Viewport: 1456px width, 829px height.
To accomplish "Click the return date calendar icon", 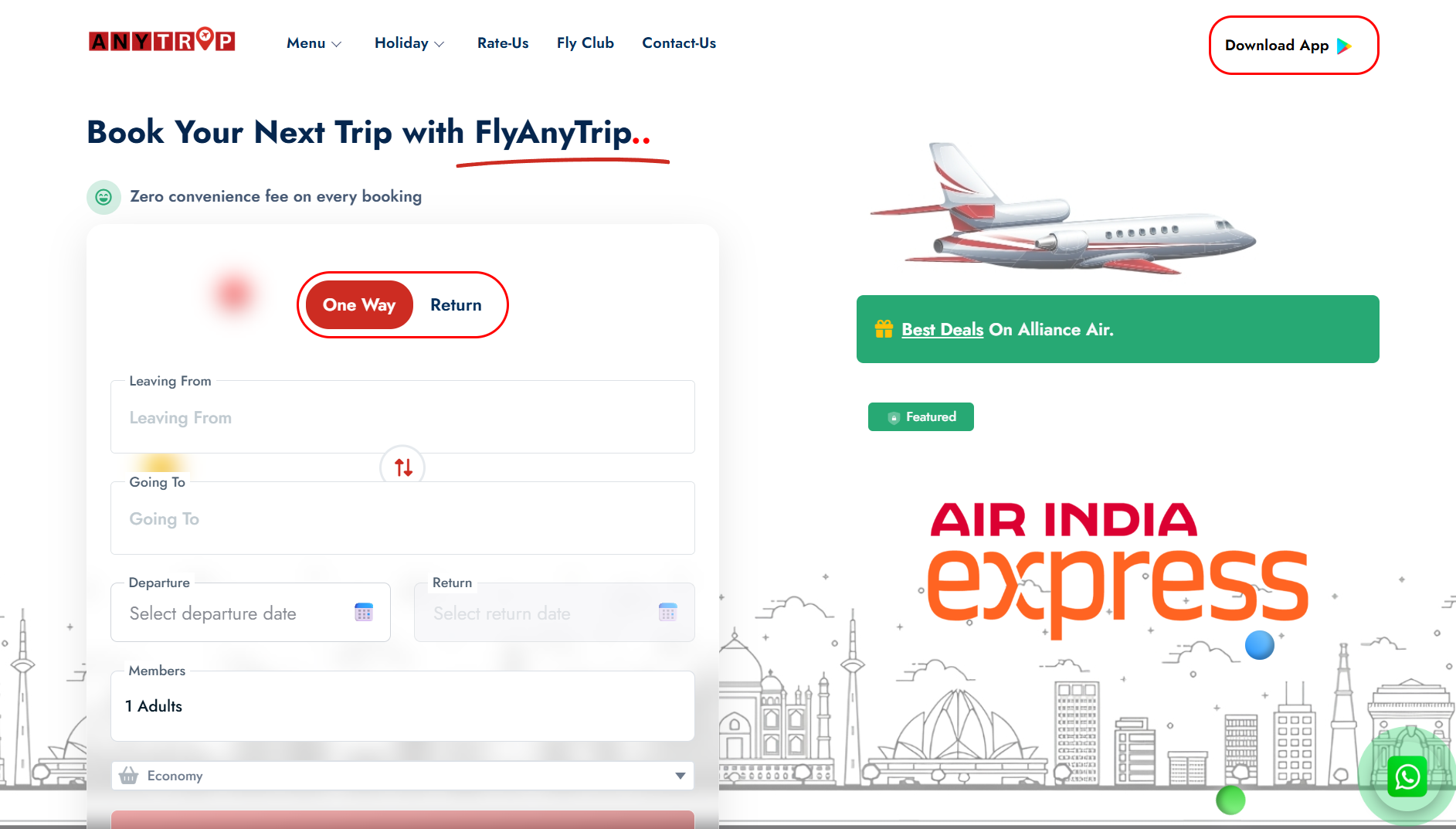I will (668, 613).
